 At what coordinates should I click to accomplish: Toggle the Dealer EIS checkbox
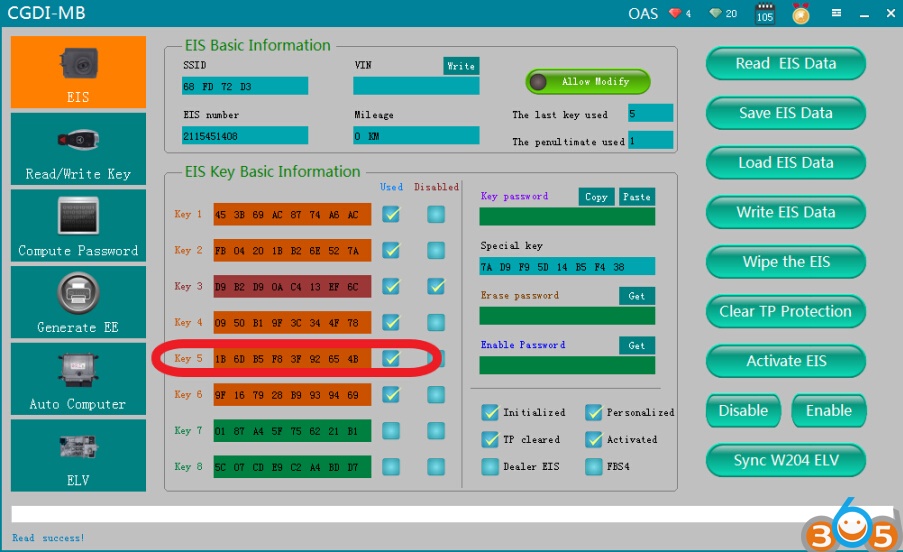click(490, 466)
